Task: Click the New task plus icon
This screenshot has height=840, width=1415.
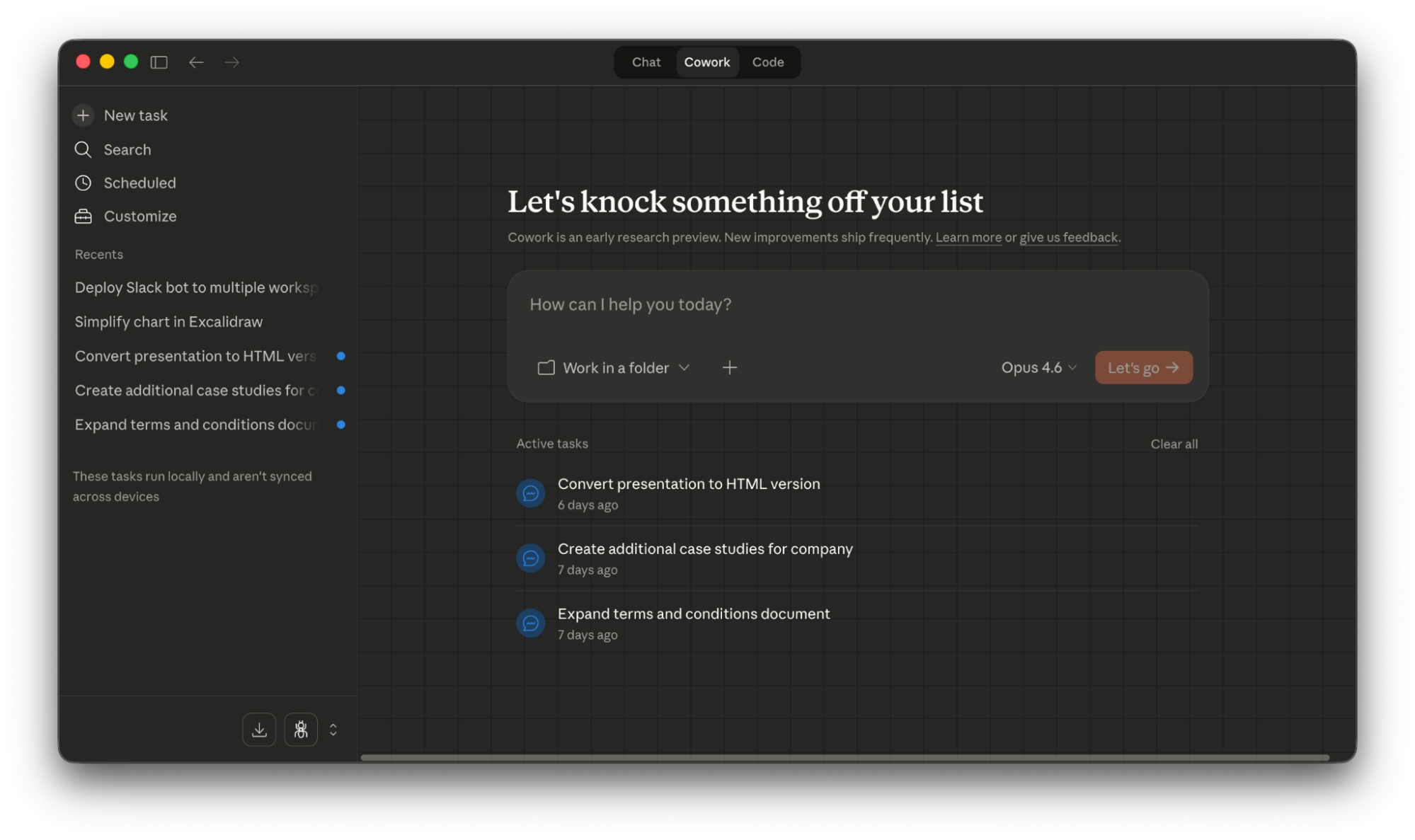Action: point(84,115)
